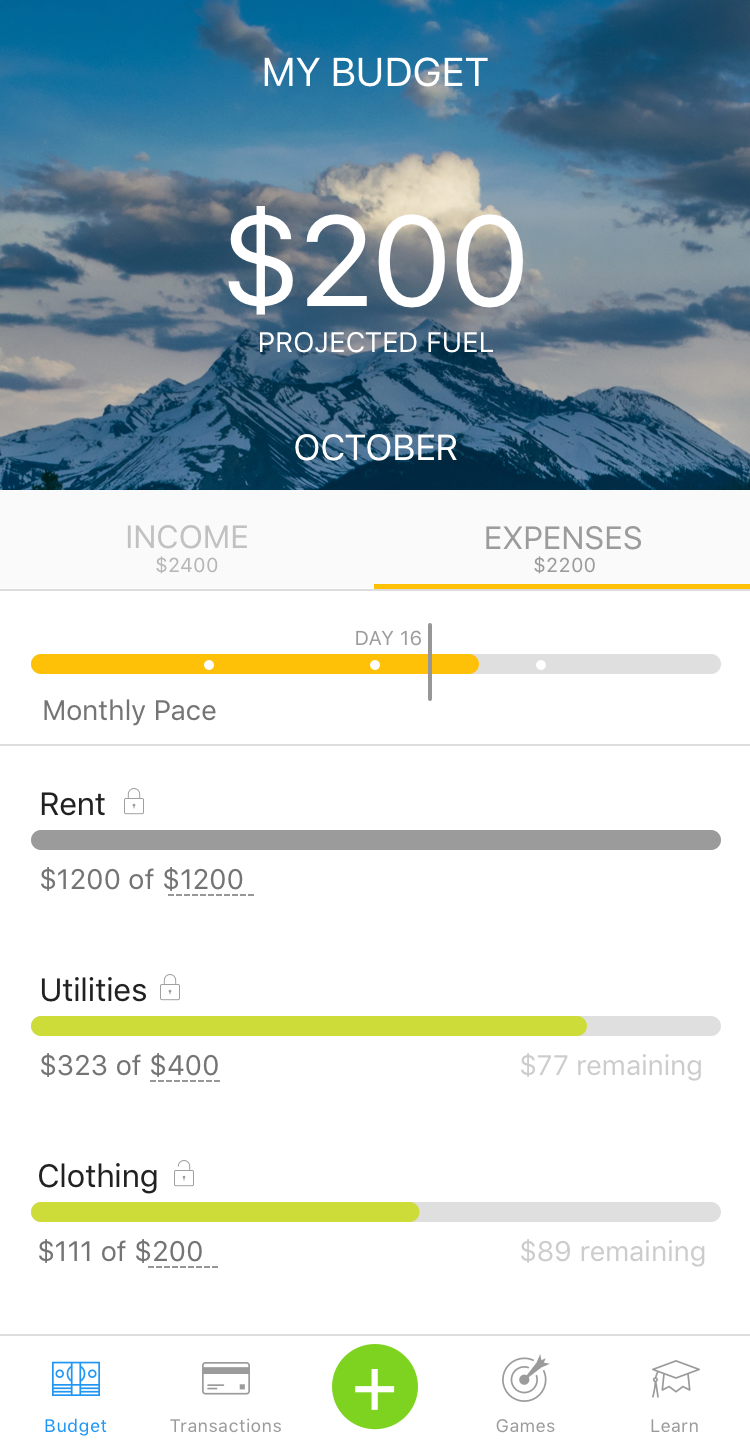The image size is (750, 1440).
Task: Select the Expenses tab
Action: pyautogui.click(x=563, y=547)
